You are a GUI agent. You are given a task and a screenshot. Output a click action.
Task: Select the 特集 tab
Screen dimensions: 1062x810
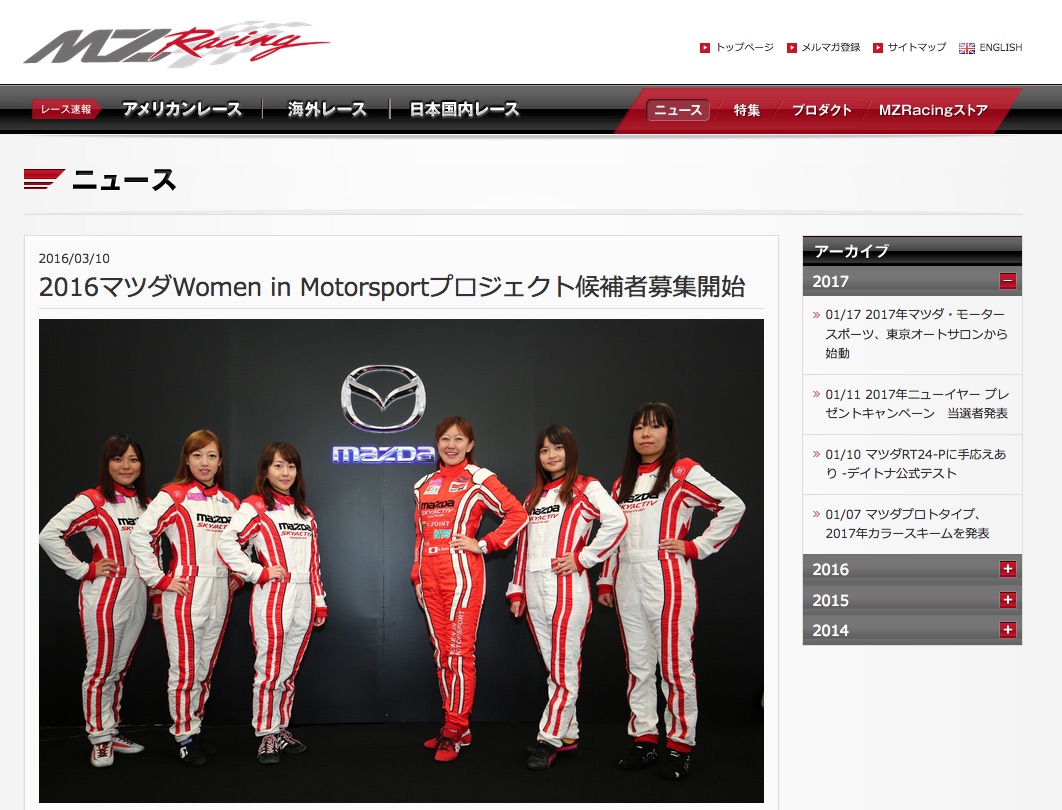pyautogui.click(x=746, y=110)
